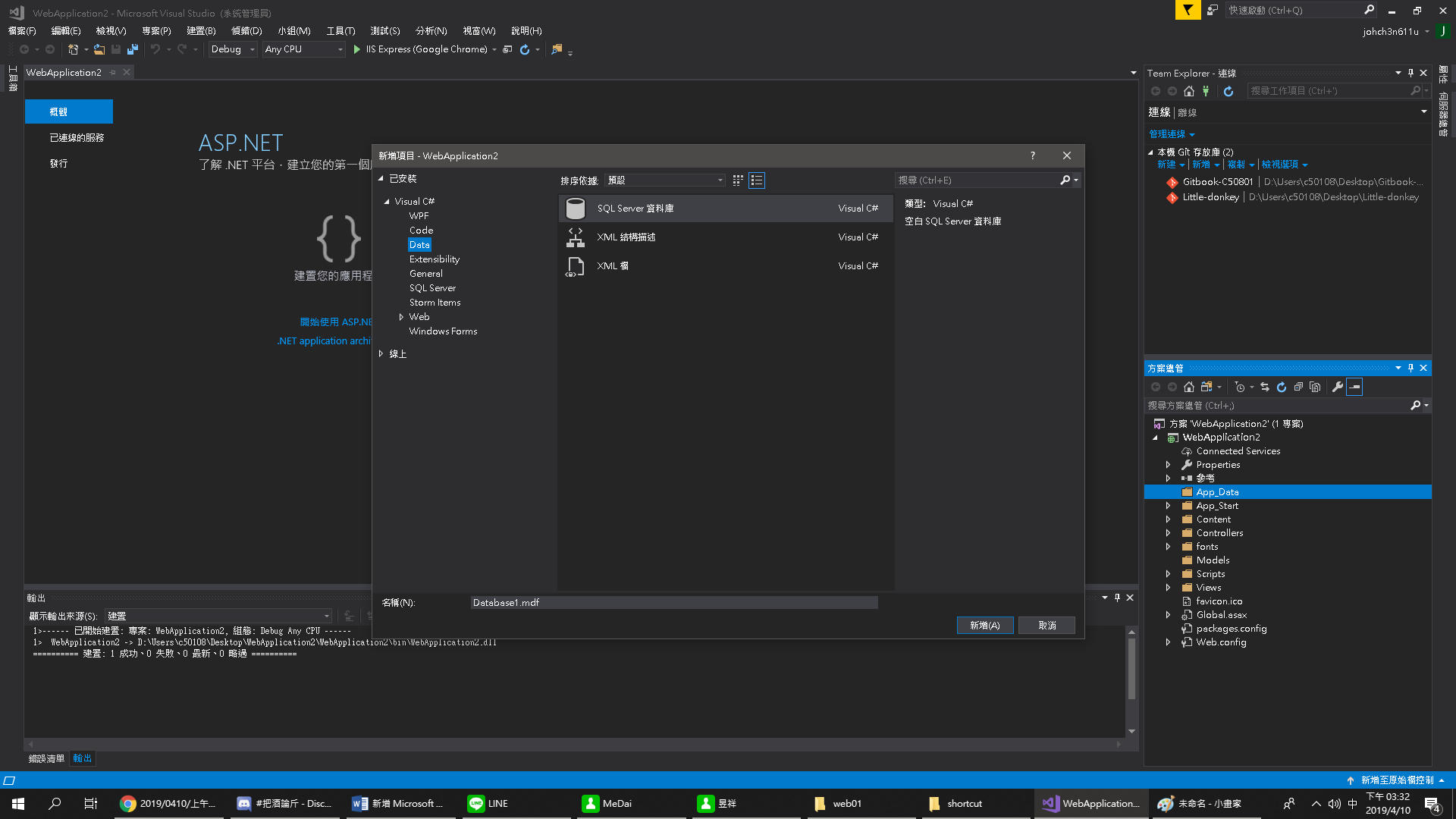1456x819 pixels.
Task: Expand the online templates node
Action: [381, 354]
